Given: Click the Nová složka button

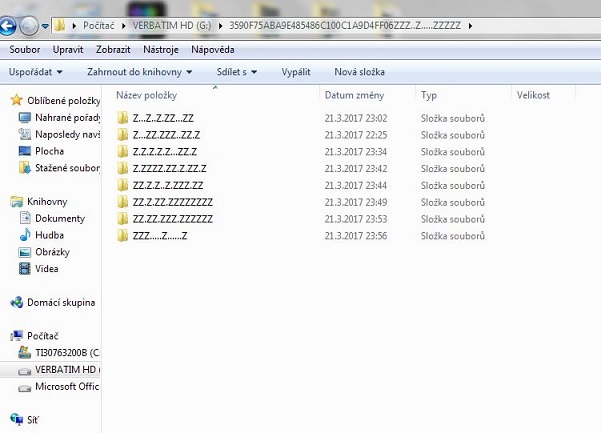Looking at the screenshot, I should pyautogui.click(x=358, y=72).
